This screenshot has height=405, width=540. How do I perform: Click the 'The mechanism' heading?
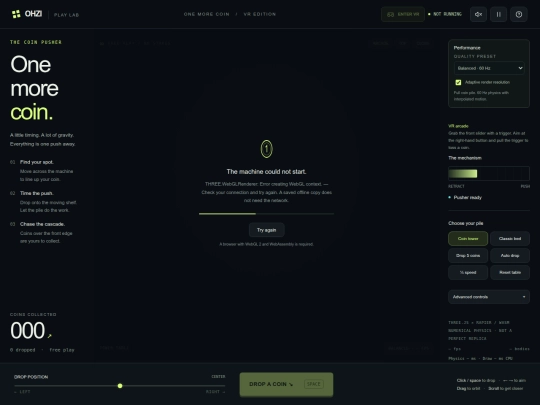click(x=465, y=158)
